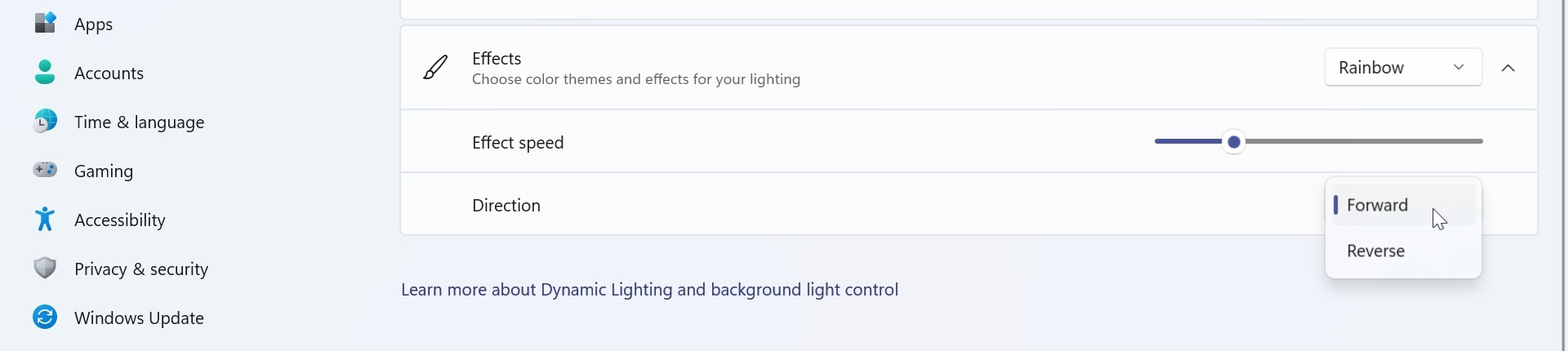1568x351 pixels.
Task: Click the gray unfilled Effect speed slider track
Action: 1363,141
